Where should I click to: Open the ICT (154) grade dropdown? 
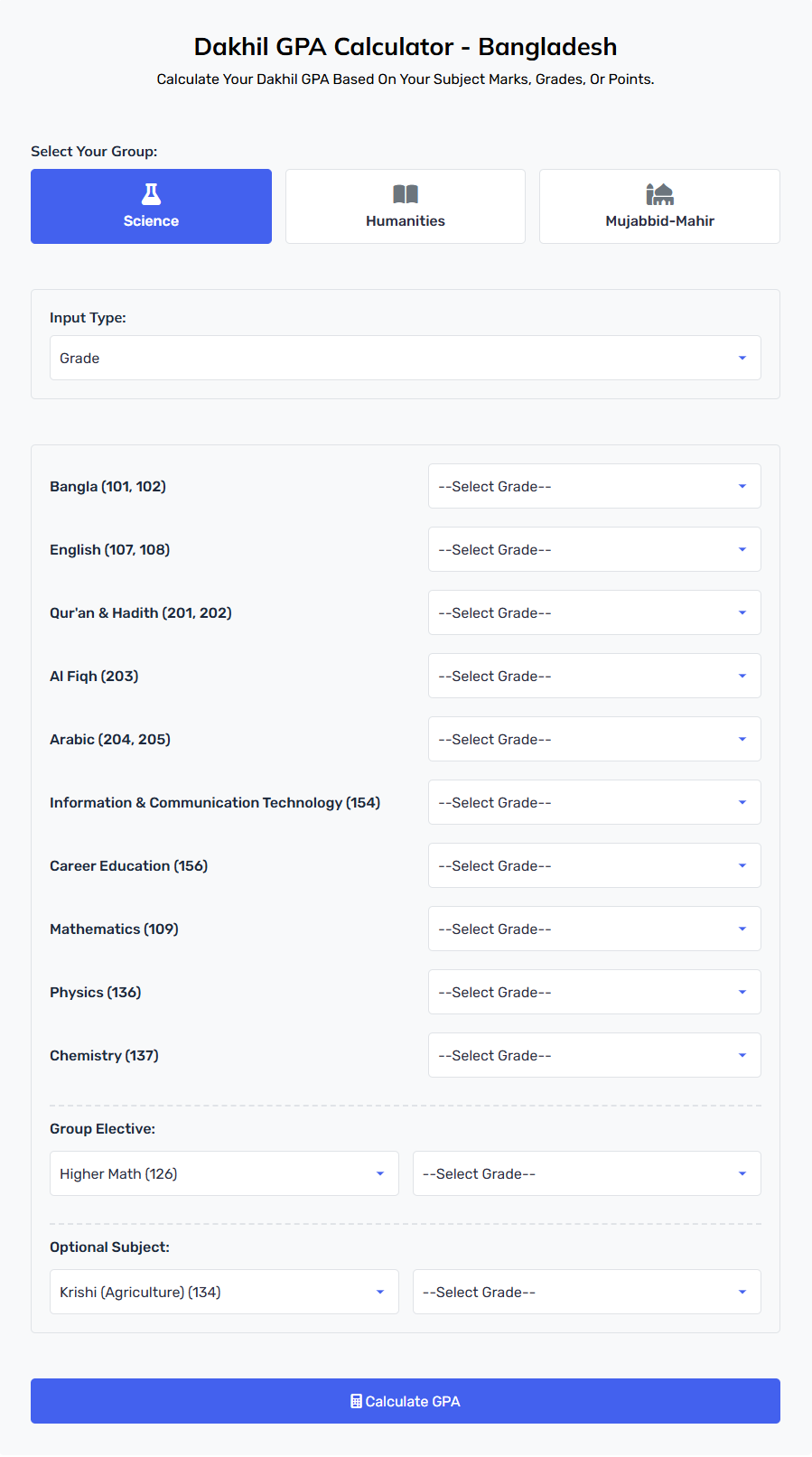point(594,802)
